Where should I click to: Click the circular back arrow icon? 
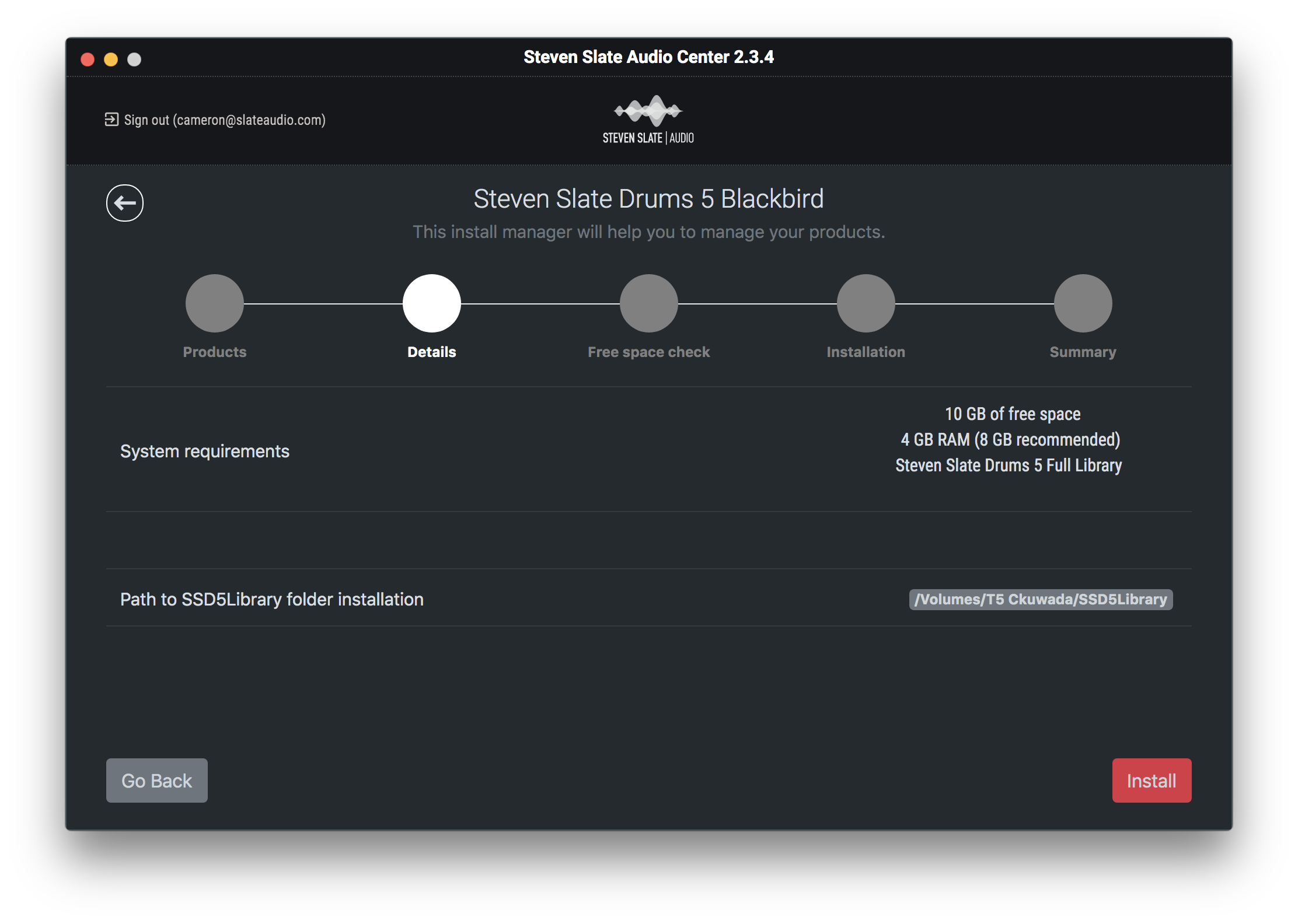tap(124, 203)
